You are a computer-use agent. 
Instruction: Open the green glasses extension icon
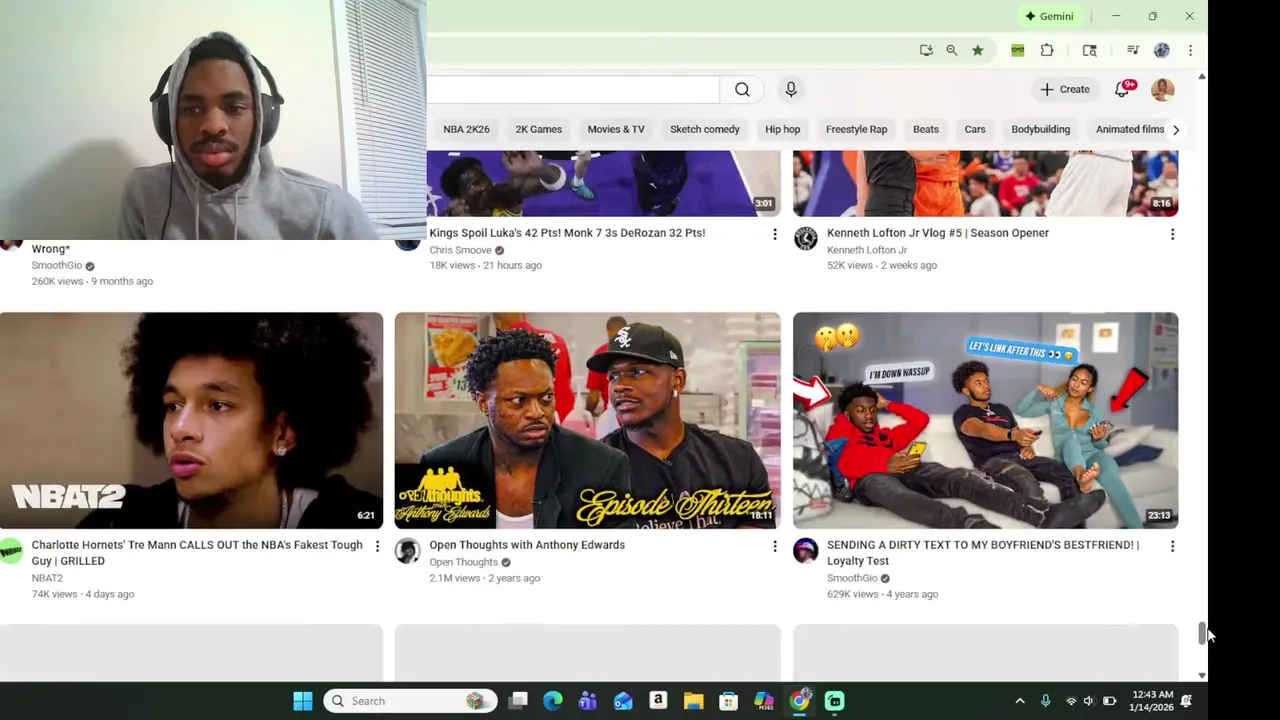(x=1018, y=50)
